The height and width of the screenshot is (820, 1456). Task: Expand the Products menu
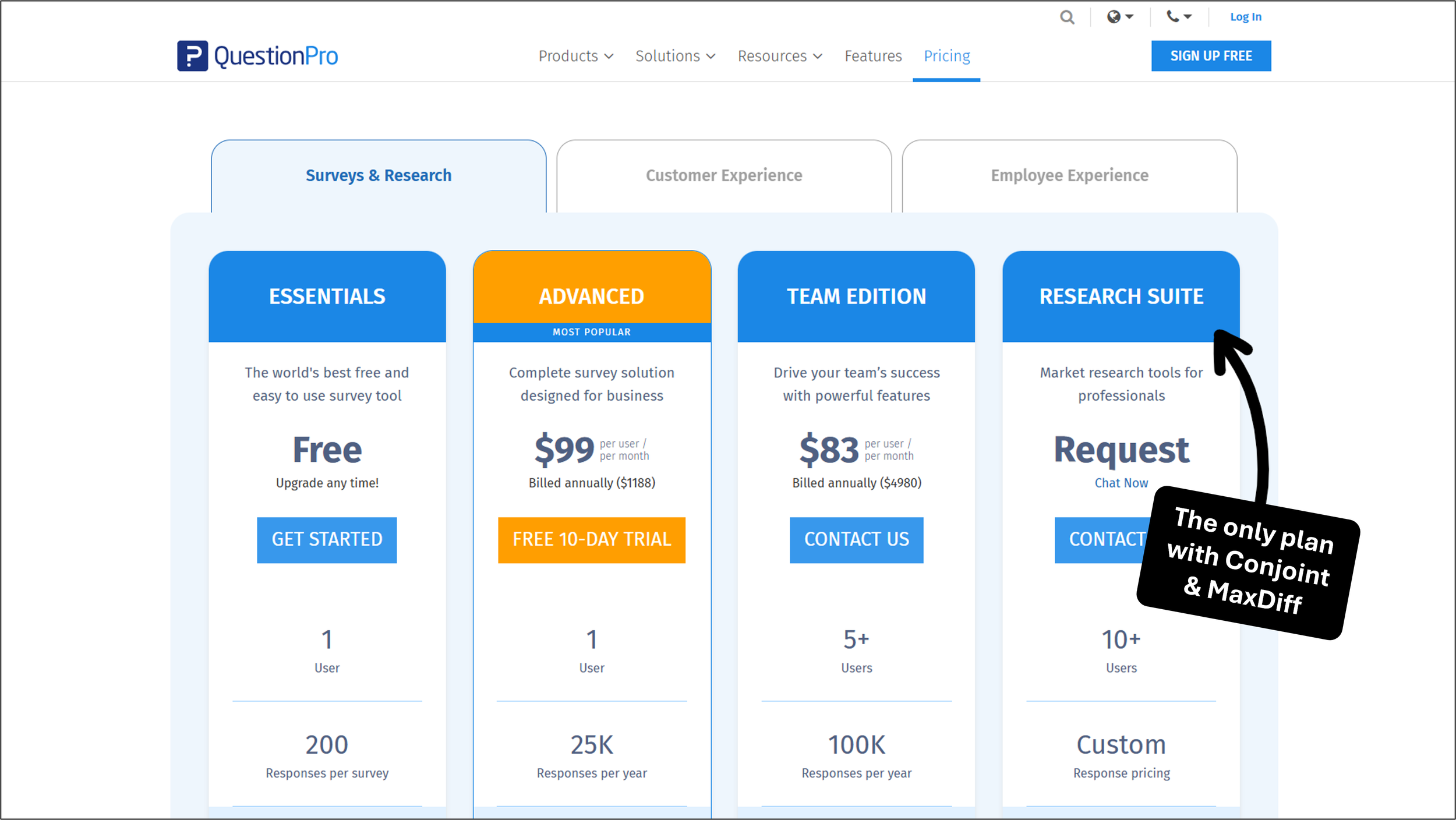point(576,56)
